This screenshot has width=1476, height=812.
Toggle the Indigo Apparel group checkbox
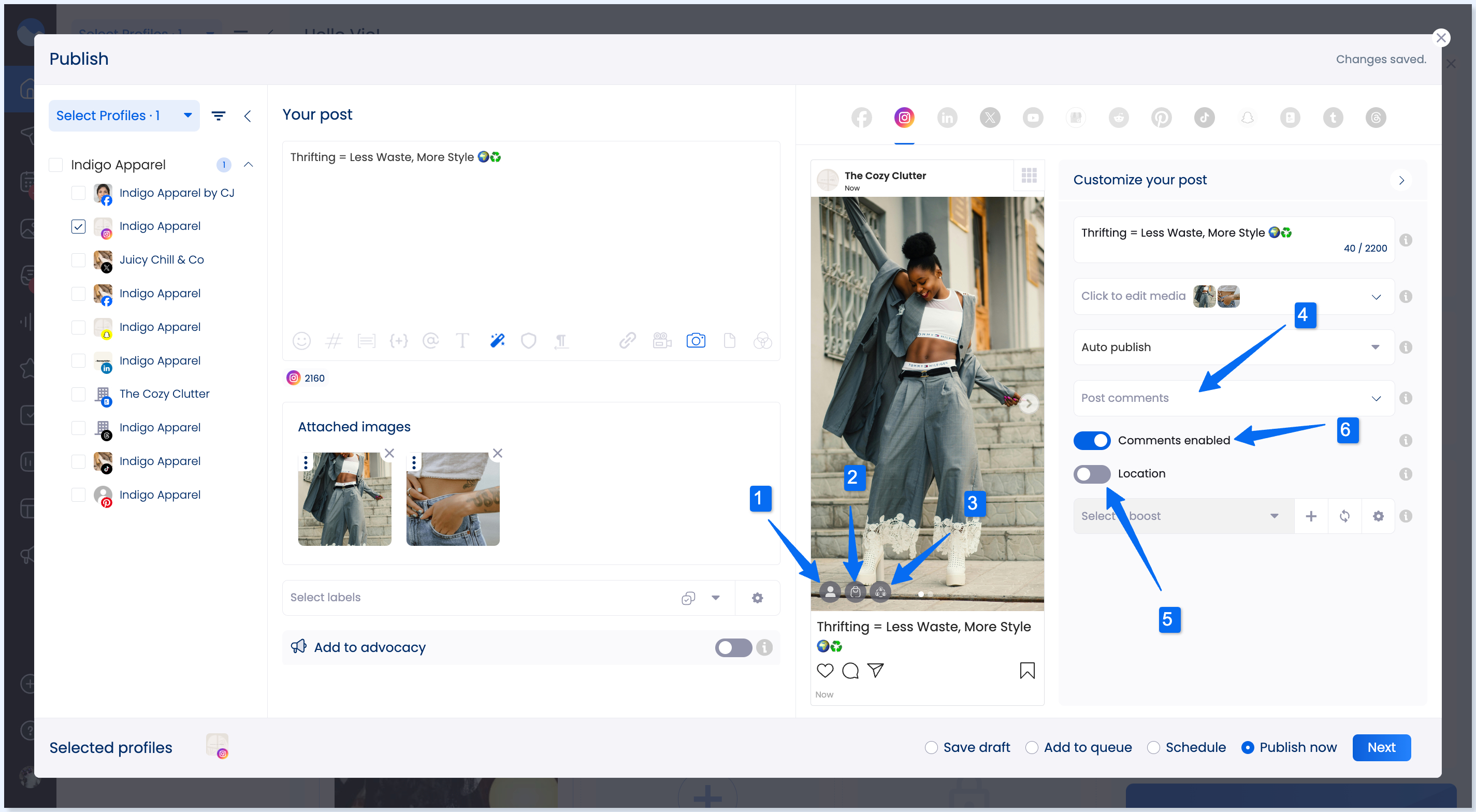tap(55, 165)
